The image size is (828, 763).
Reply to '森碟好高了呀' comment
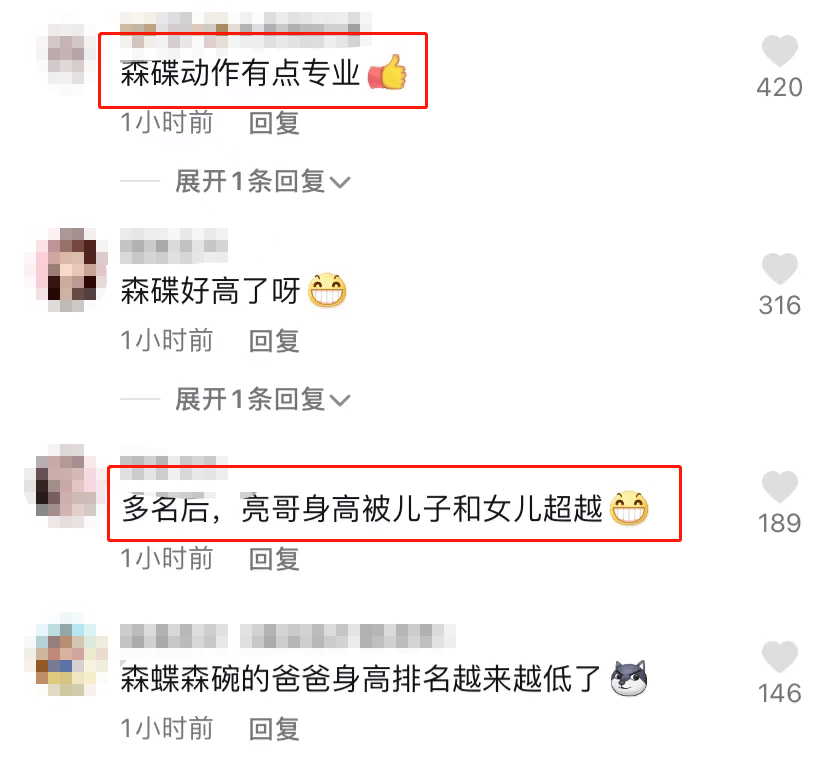pyautogui.click(x=274, y=341)
